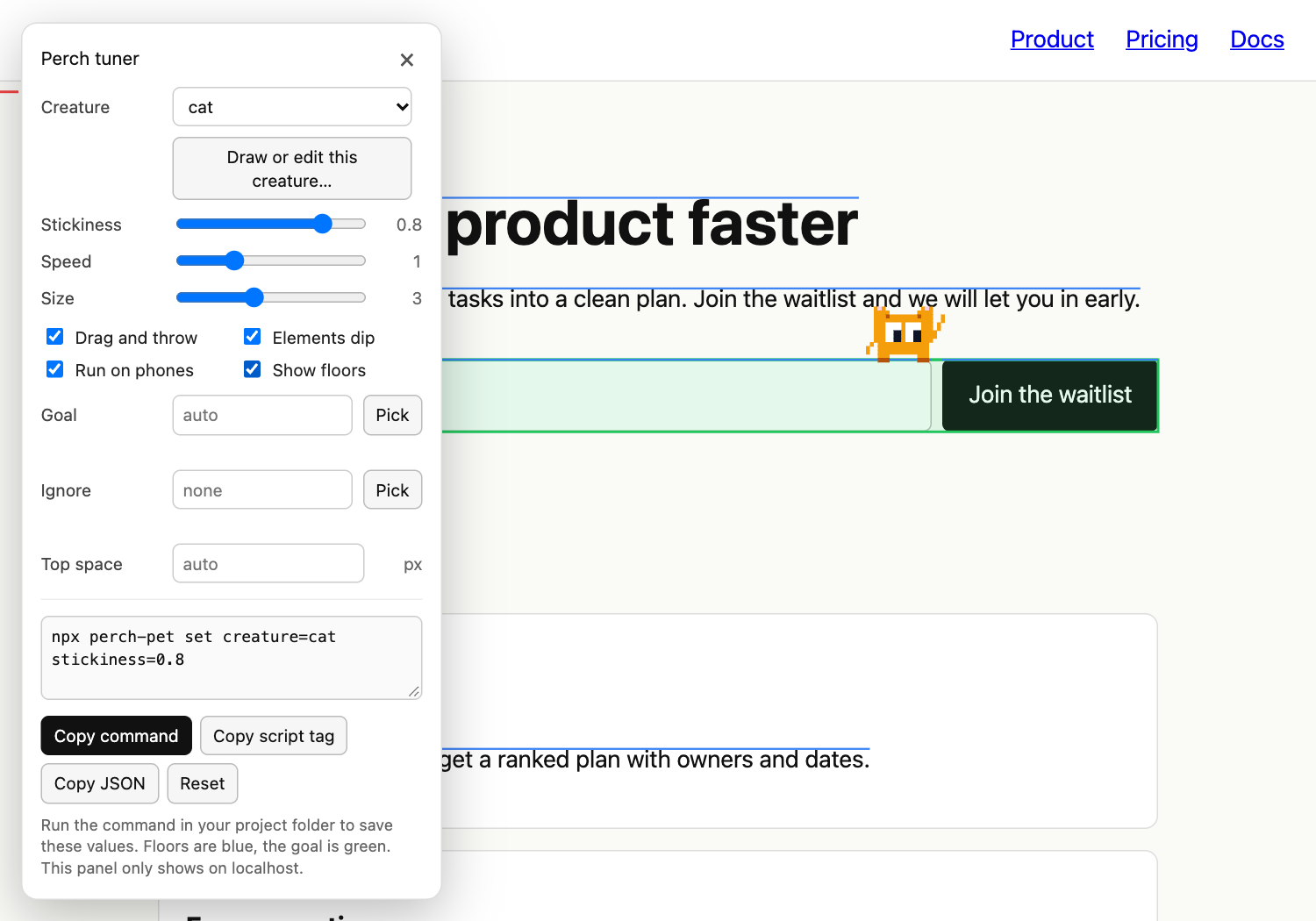Open the Docs nav link

pyautogui.click(x=1257, y=39)
